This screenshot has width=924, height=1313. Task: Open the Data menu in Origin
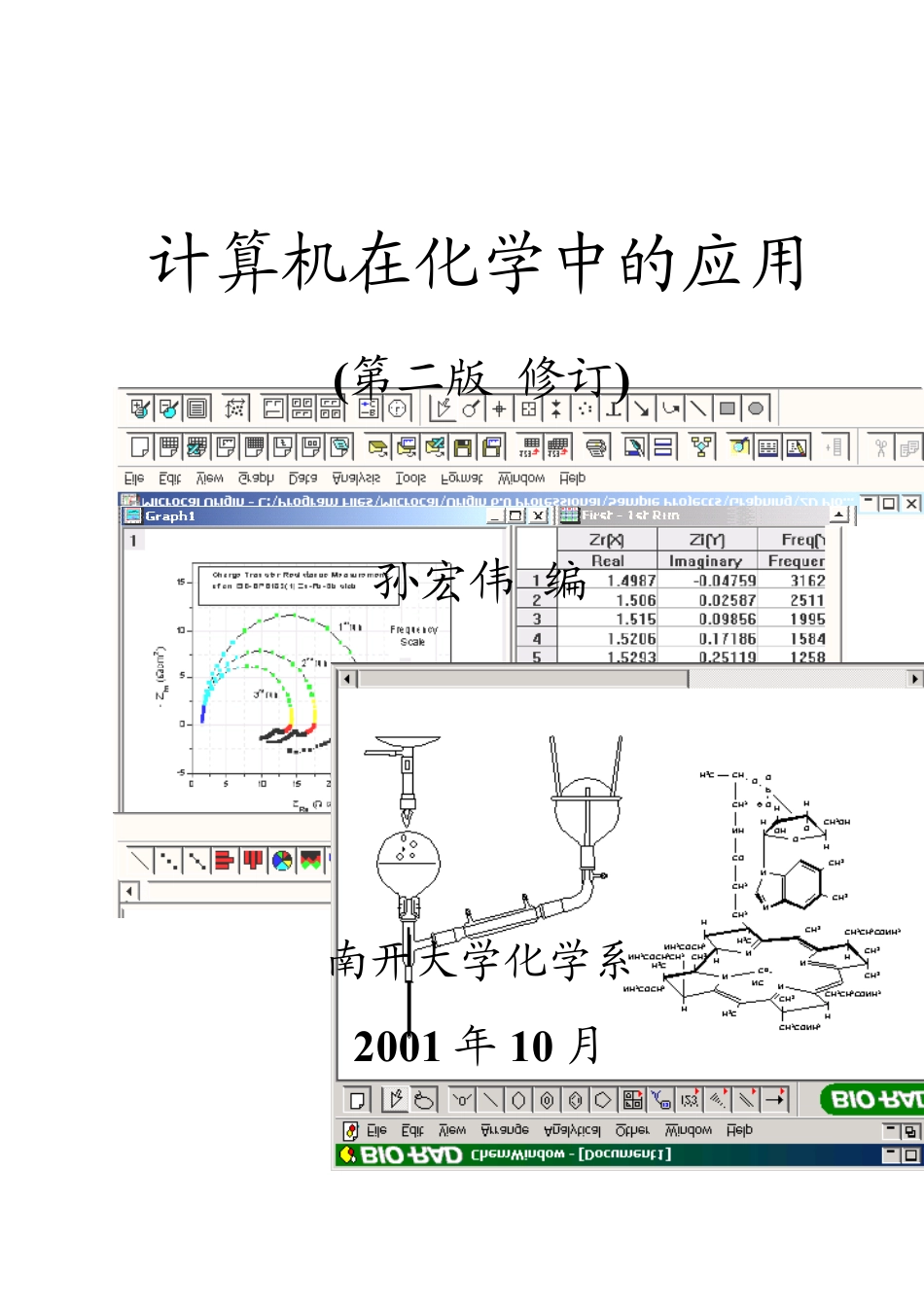click(302, 479)
